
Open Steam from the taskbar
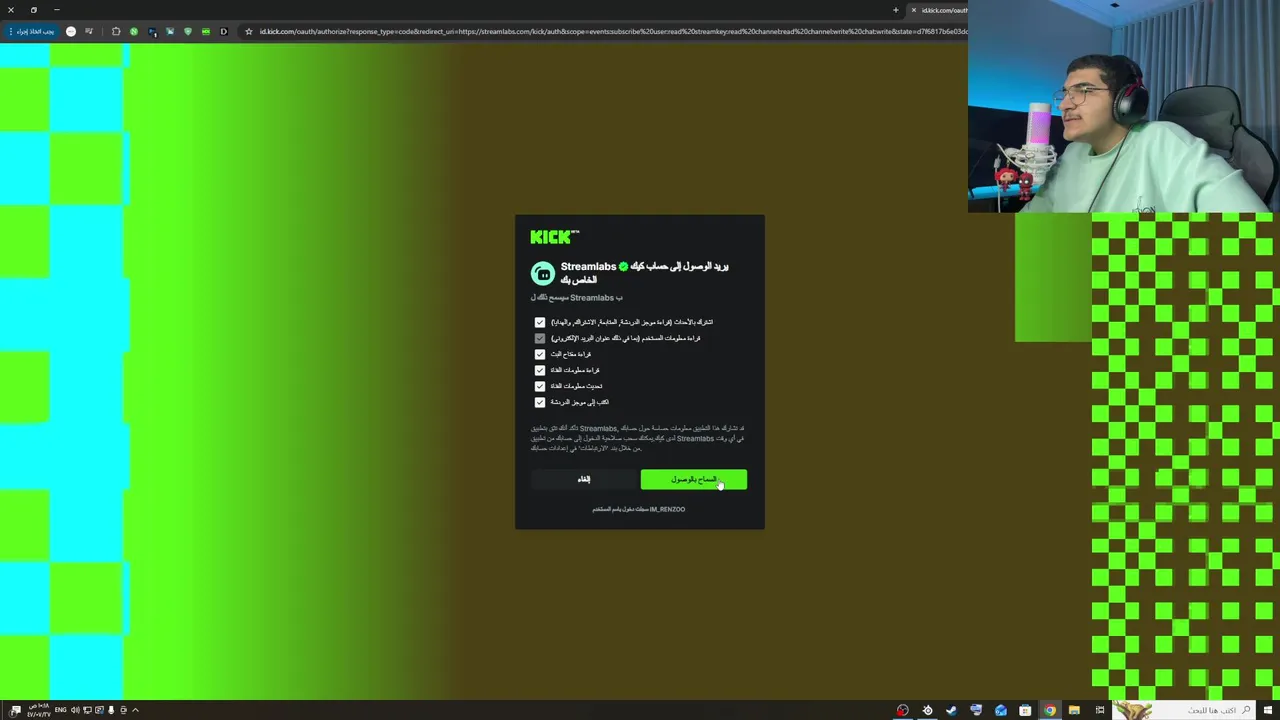[951, 710]
